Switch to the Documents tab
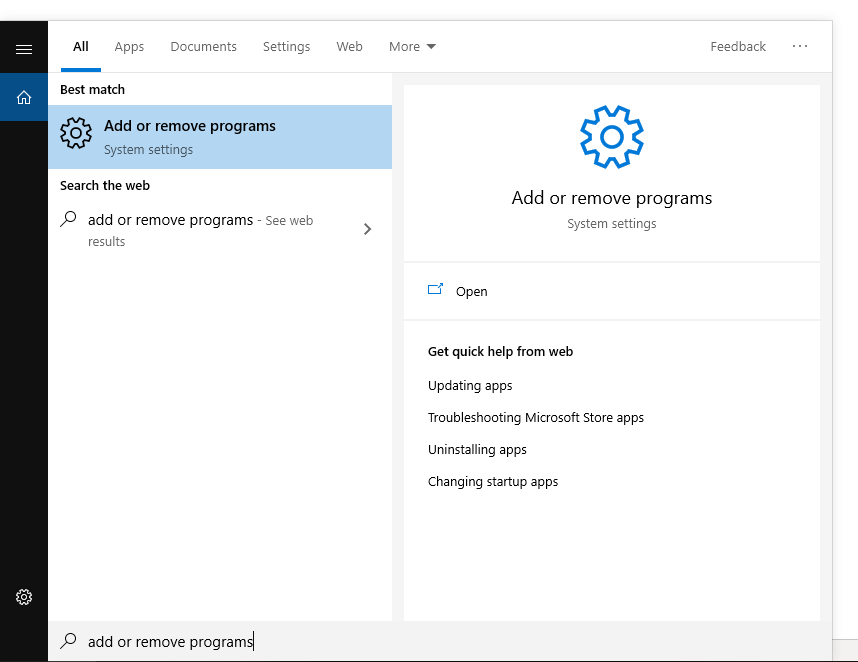The width and height of the screenshot is (858, 662). point(203,46)
